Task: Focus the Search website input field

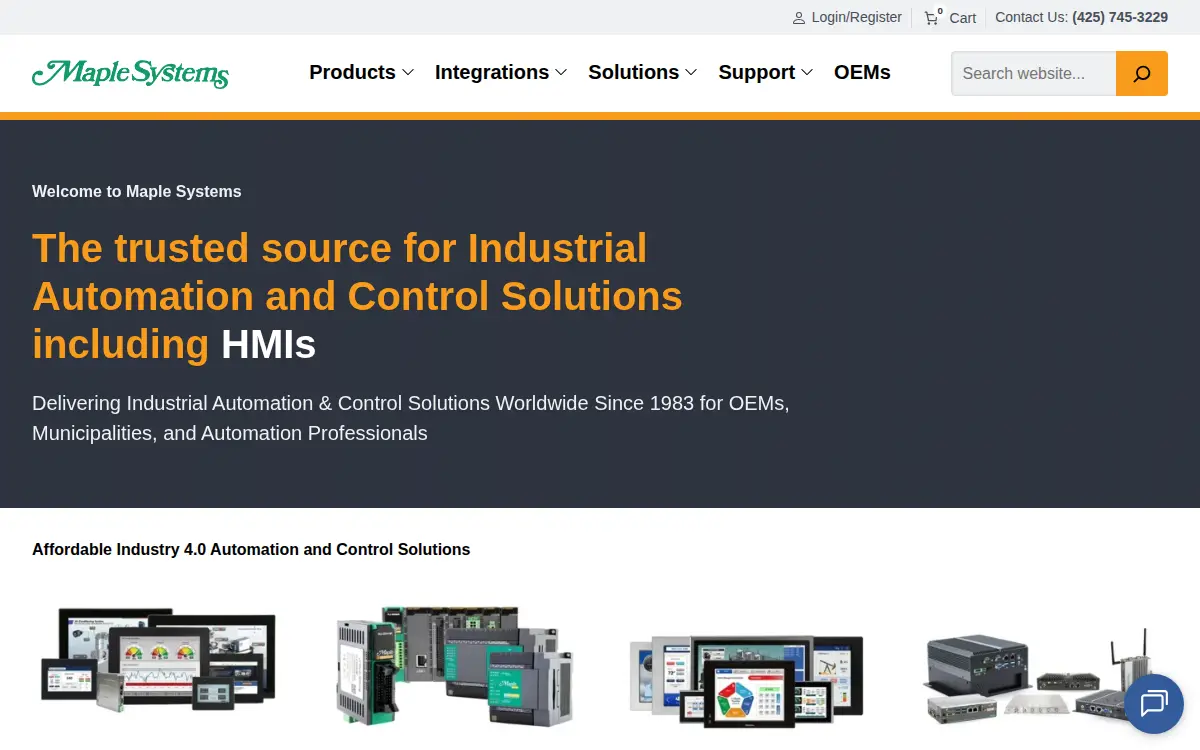Action: (x=1034, y=73)
